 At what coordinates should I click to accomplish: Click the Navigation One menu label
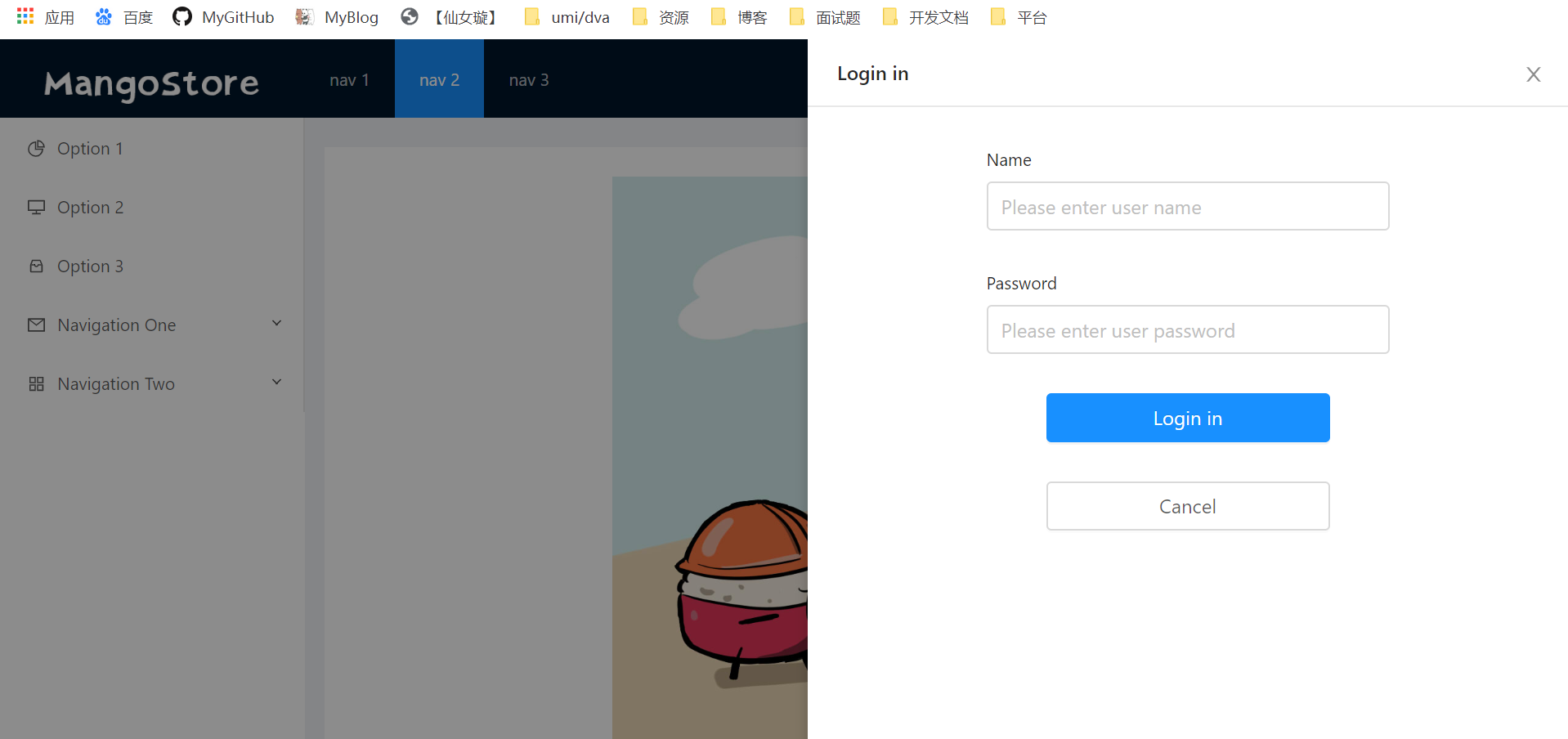tap(117, 325)
